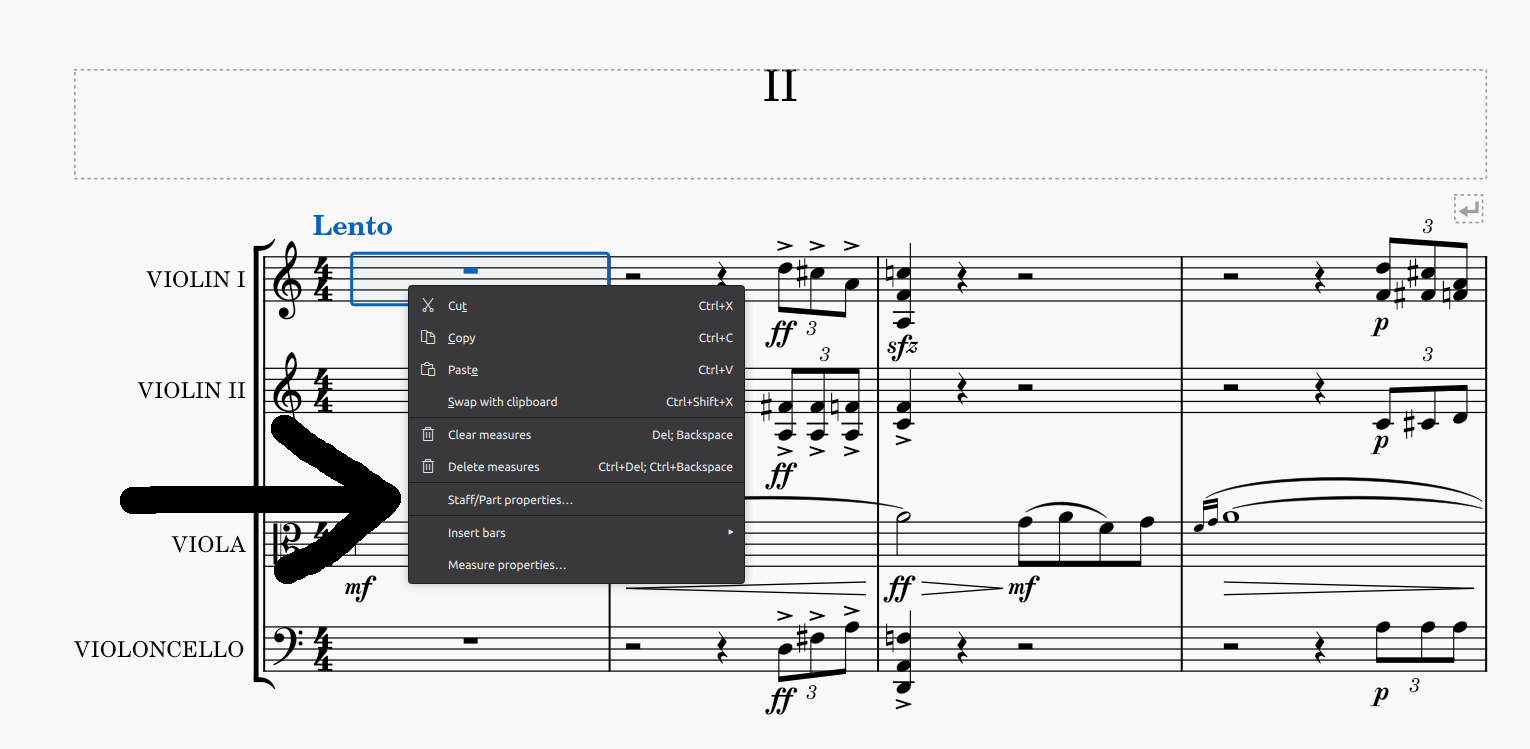The width and height of the screenshot is (1530, 749).
Task: Select the p dynamic under Violin II
Action: pyautogui.click(x=1381, y=441)
